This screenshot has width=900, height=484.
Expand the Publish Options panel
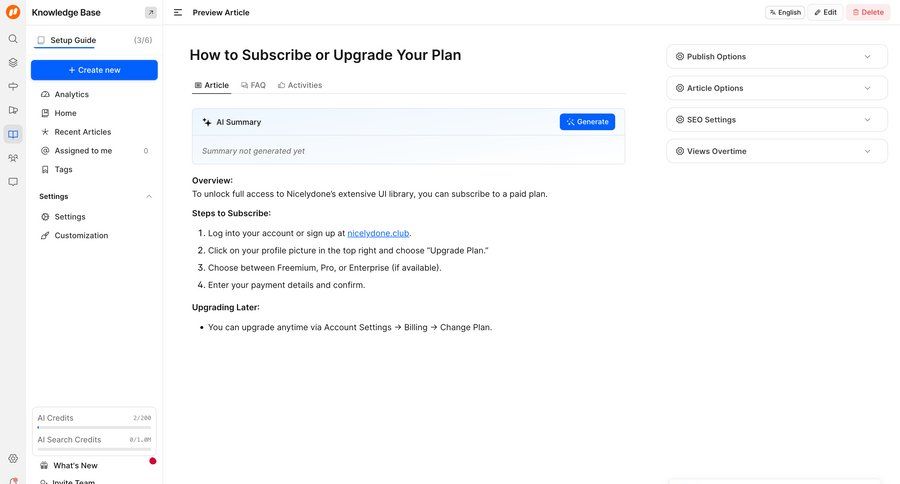(x=777, y=56)
